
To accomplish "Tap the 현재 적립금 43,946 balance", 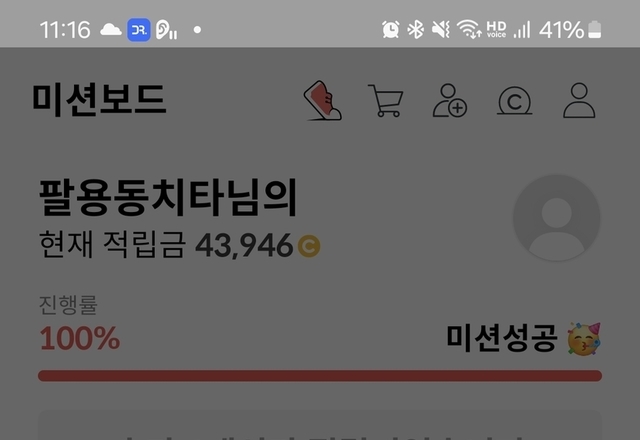I will pyautogui.click(x=180, y=245).
